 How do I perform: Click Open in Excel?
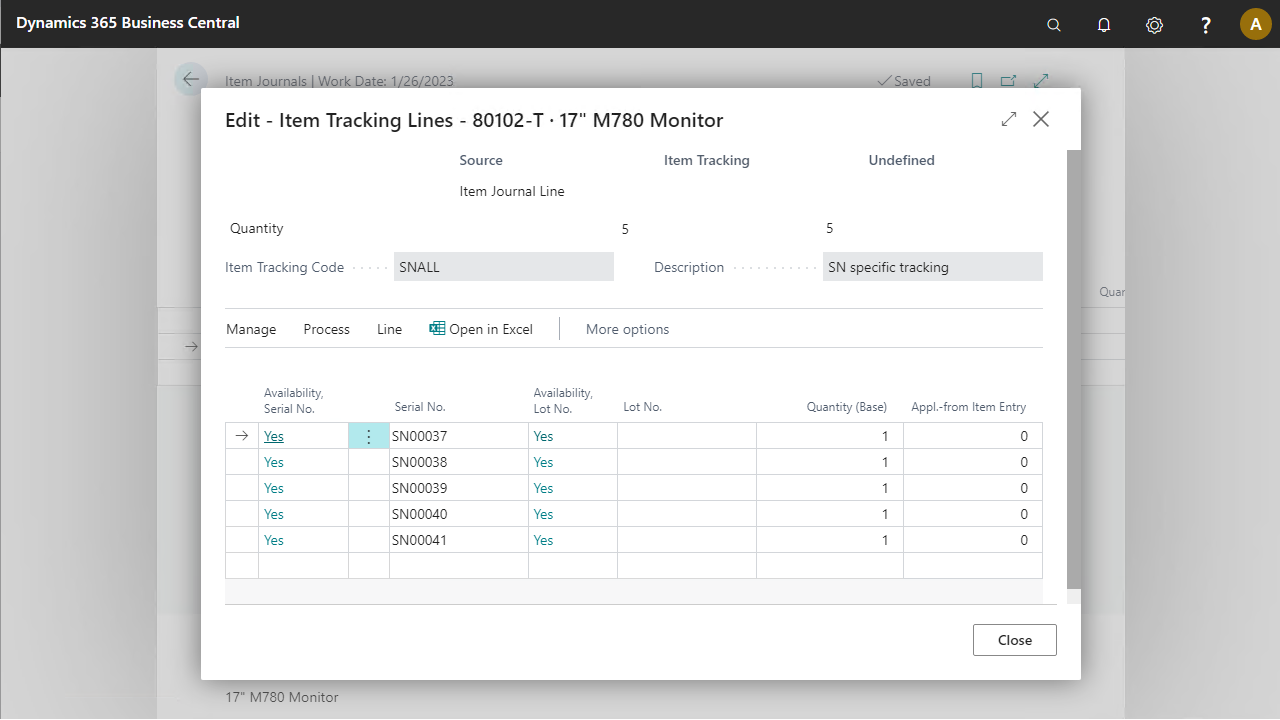[x=481, y=329]
